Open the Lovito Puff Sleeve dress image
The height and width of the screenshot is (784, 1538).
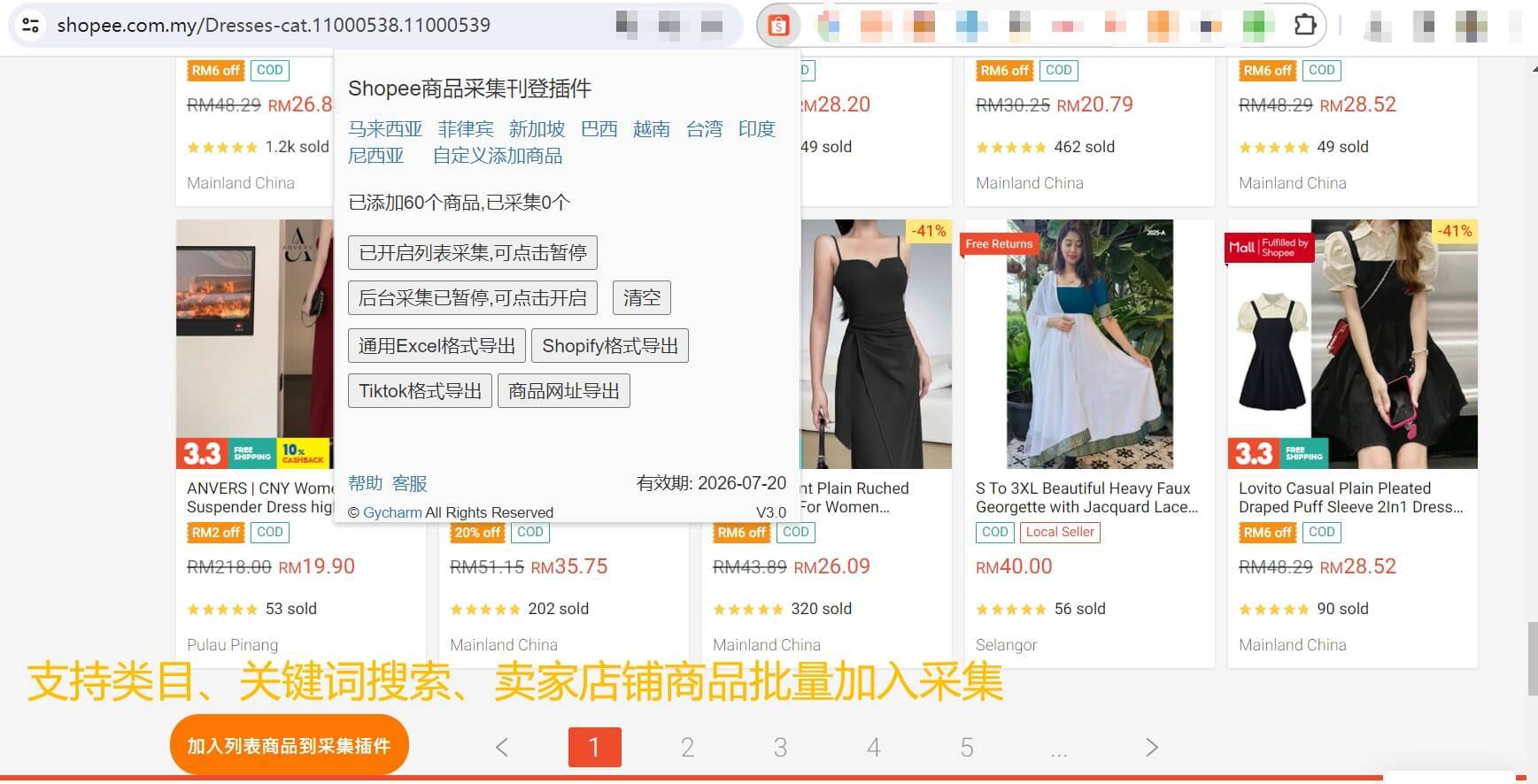click(x=1352, y=344)
